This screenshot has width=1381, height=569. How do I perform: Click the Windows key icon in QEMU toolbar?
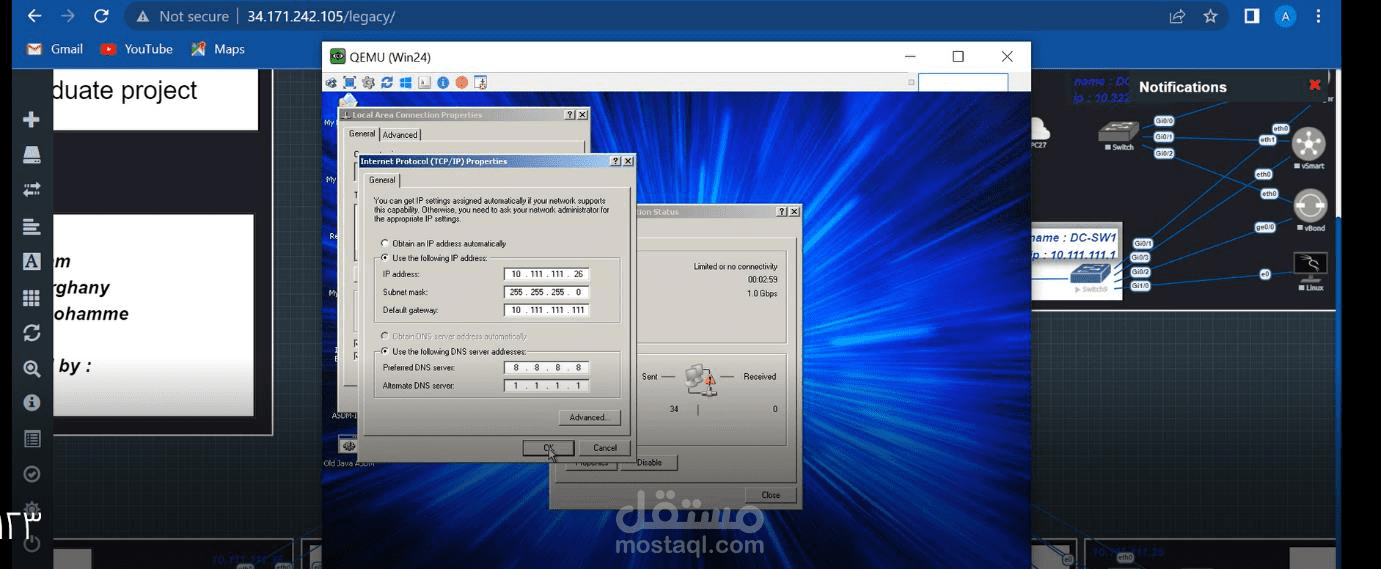click(406, 82)
